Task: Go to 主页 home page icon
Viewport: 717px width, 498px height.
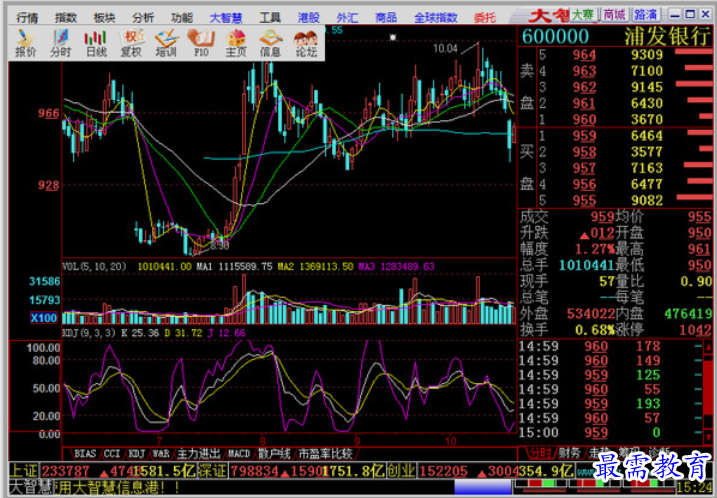Action: [x=236, y=43]
